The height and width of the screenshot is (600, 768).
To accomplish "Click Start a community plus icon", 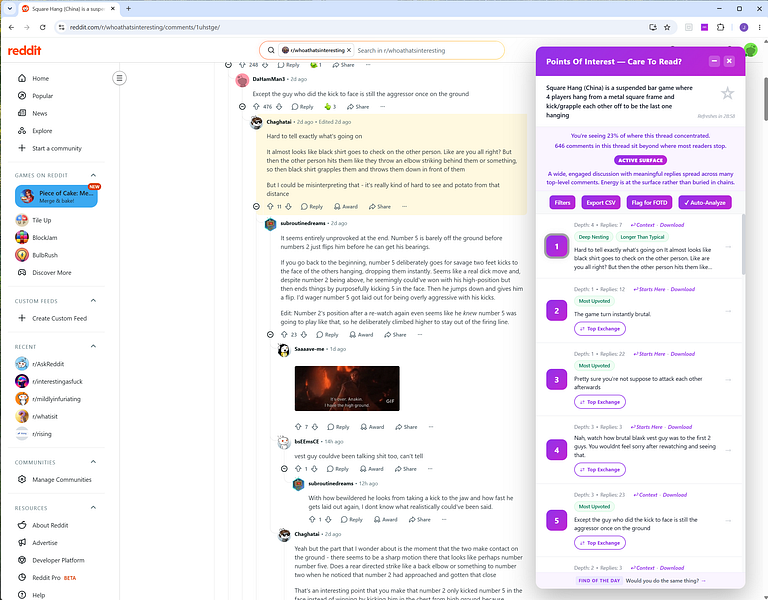I will [22, 148].
